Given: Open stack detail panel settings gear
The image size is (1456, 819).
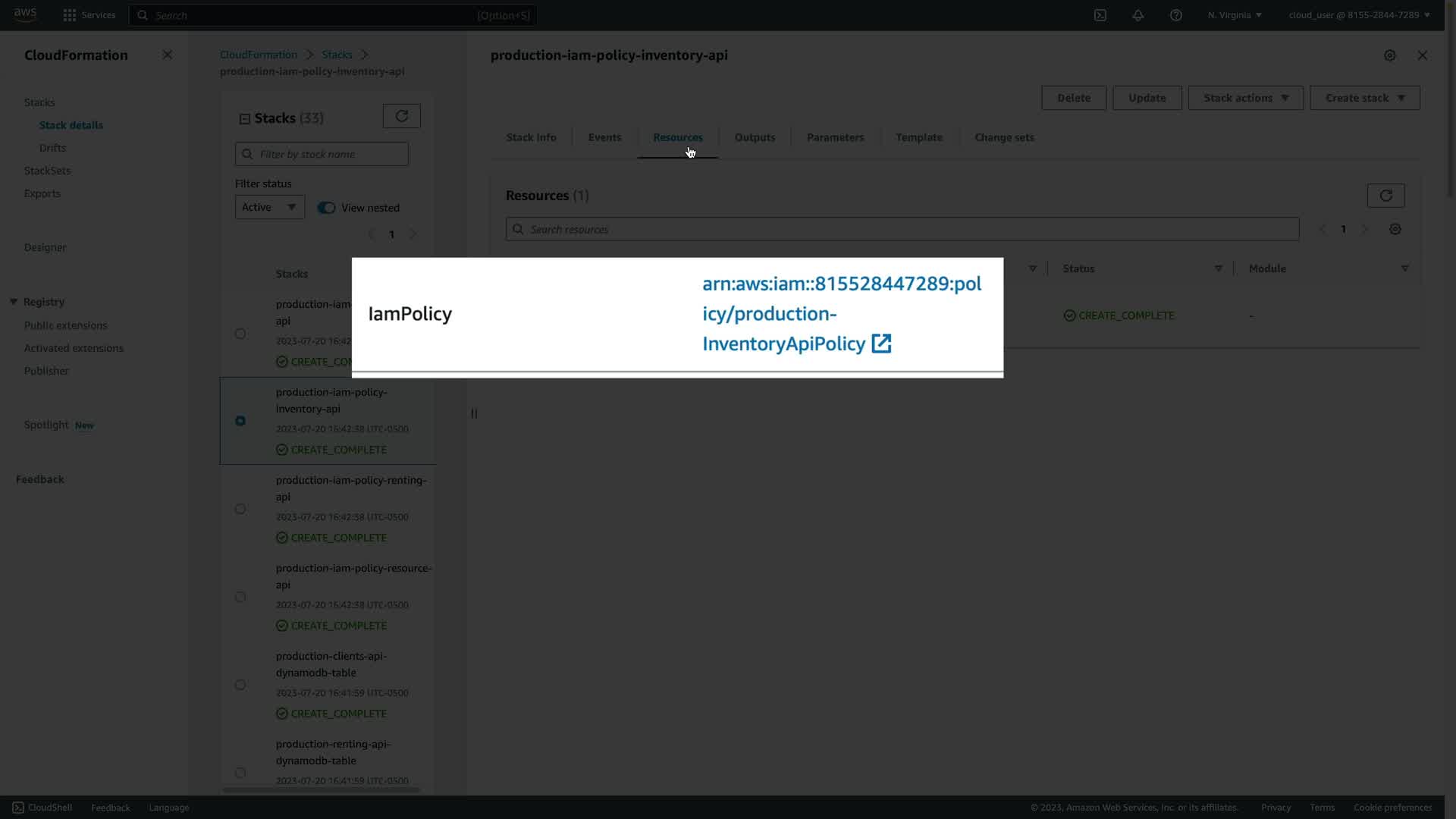Looking at the screenshot, I should 1389,55.
